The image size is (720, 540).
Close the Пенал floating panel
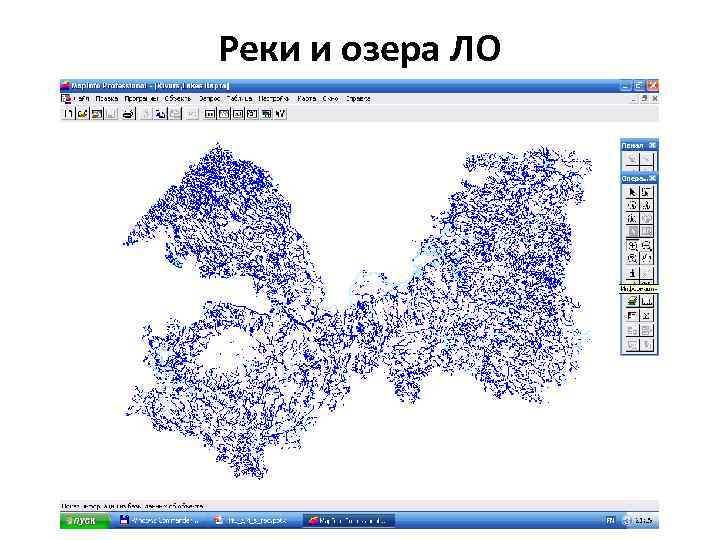pyautogui.click(x=652, y=146)
